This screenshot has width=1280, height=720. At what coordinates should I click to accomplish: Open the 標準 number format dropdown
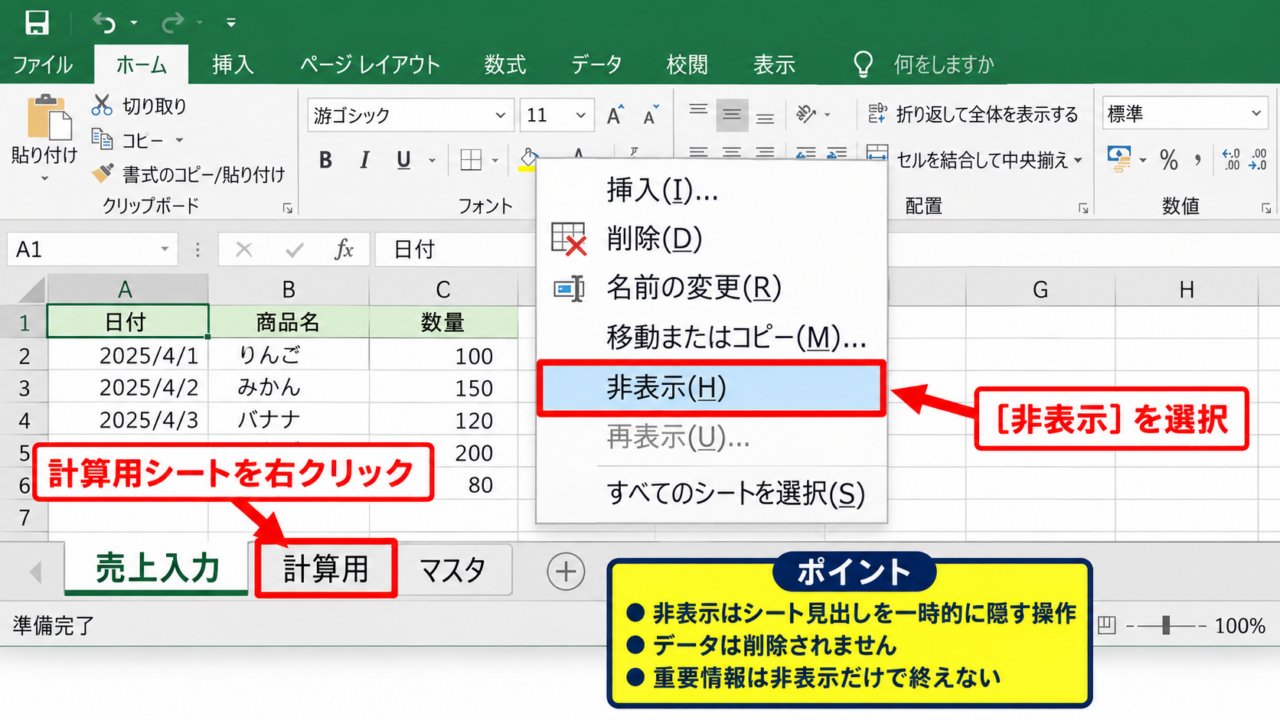point(1258,115)
